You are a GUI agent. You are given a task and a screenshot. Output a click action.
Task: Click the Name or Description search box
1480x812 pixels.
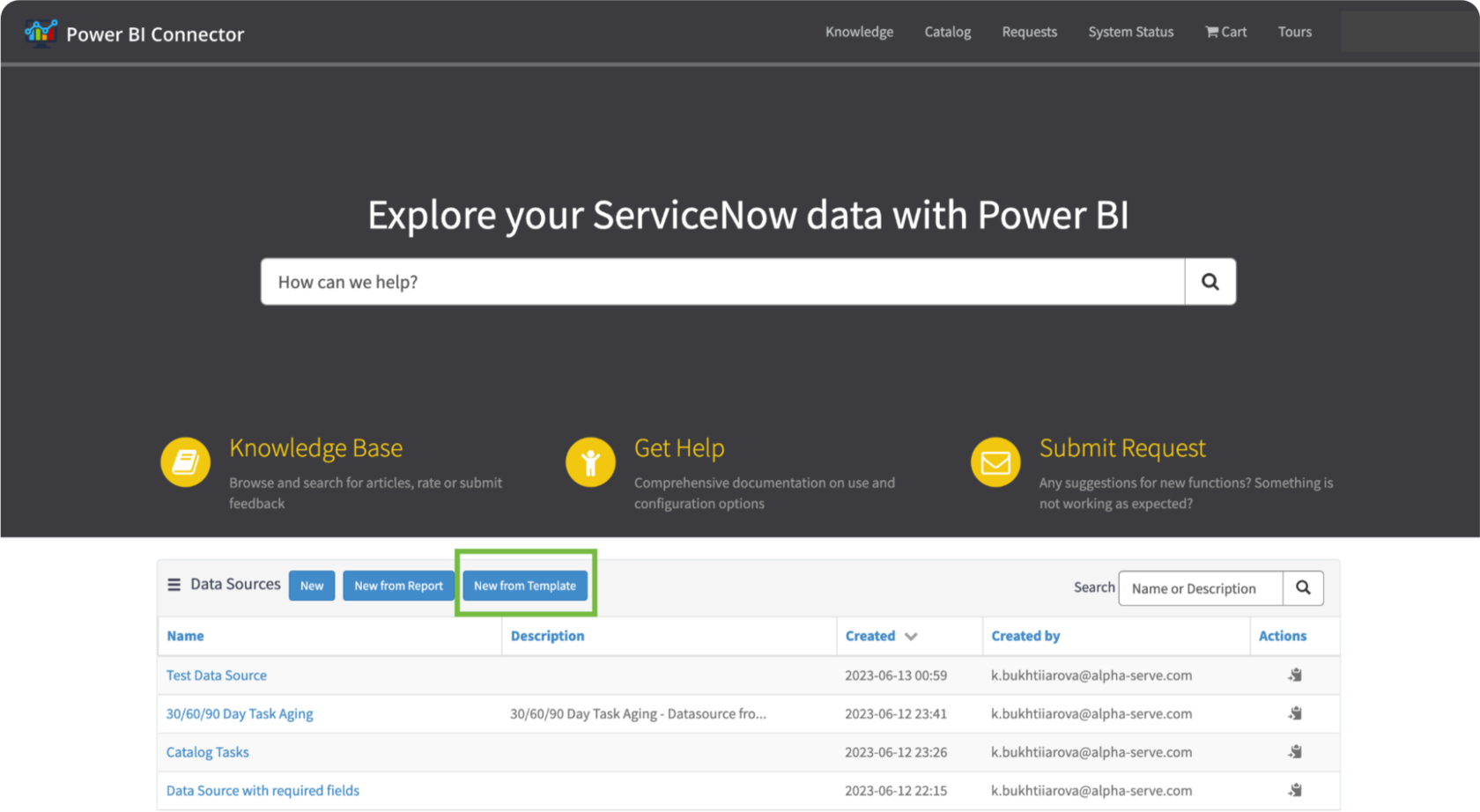point(1200,587)
